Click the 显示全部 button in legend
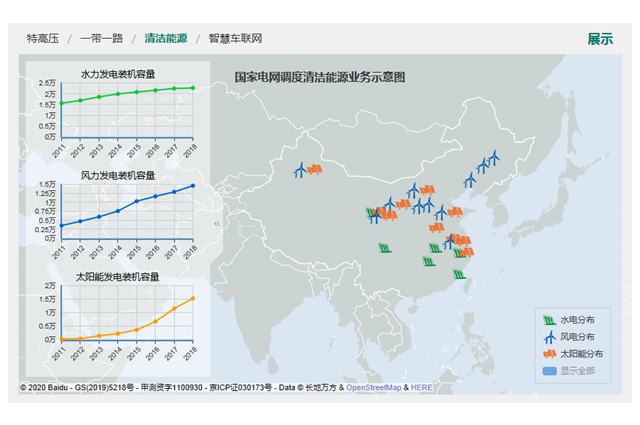The image size is (640, 425). [x=576, y=371]
